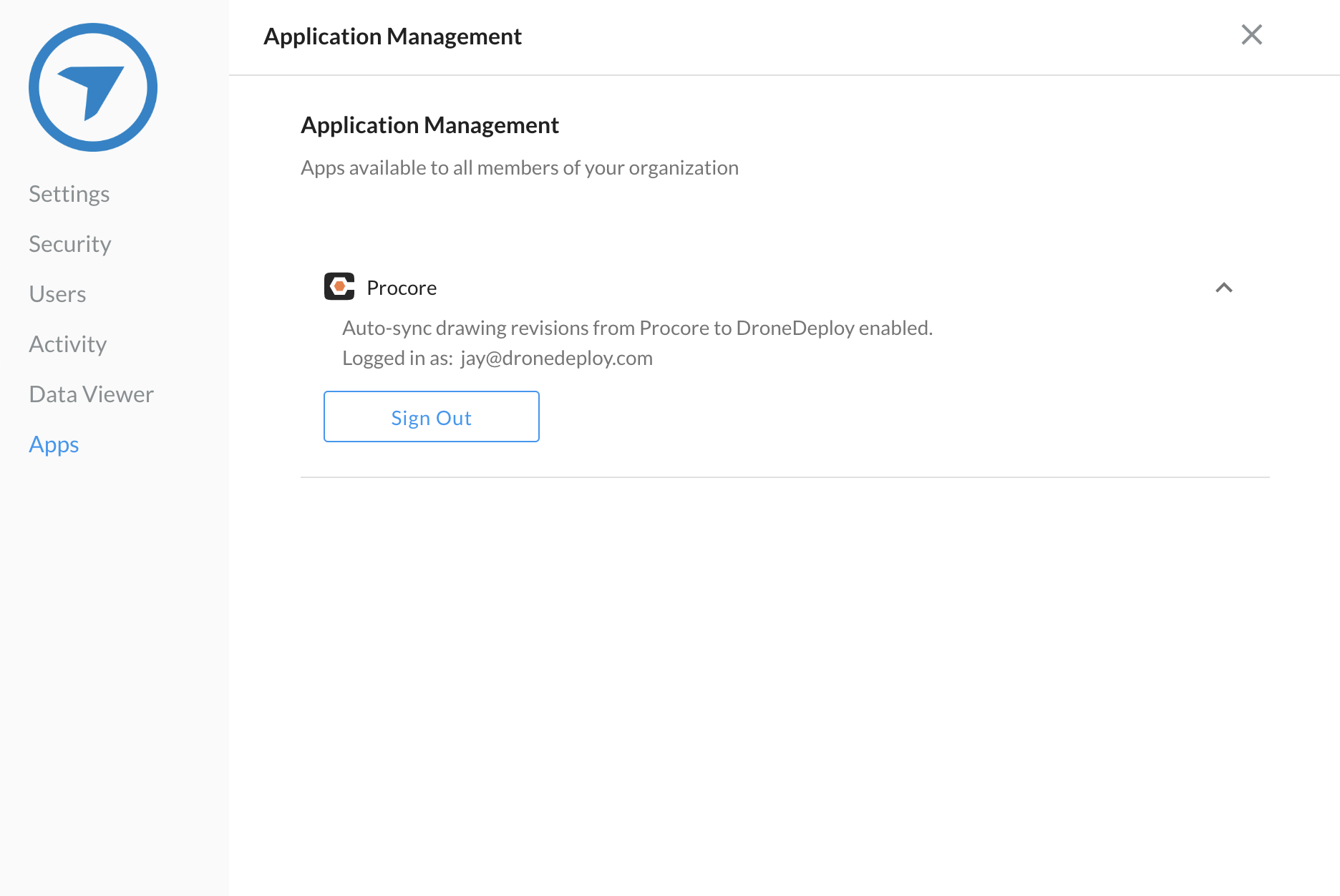Select the Apps section
Screen dimensions: 1340x896
[x=54, y=444]
